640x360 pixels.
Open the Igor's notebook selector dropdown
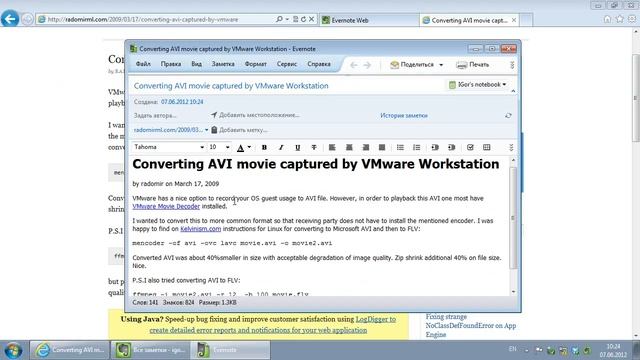[477, 84]
